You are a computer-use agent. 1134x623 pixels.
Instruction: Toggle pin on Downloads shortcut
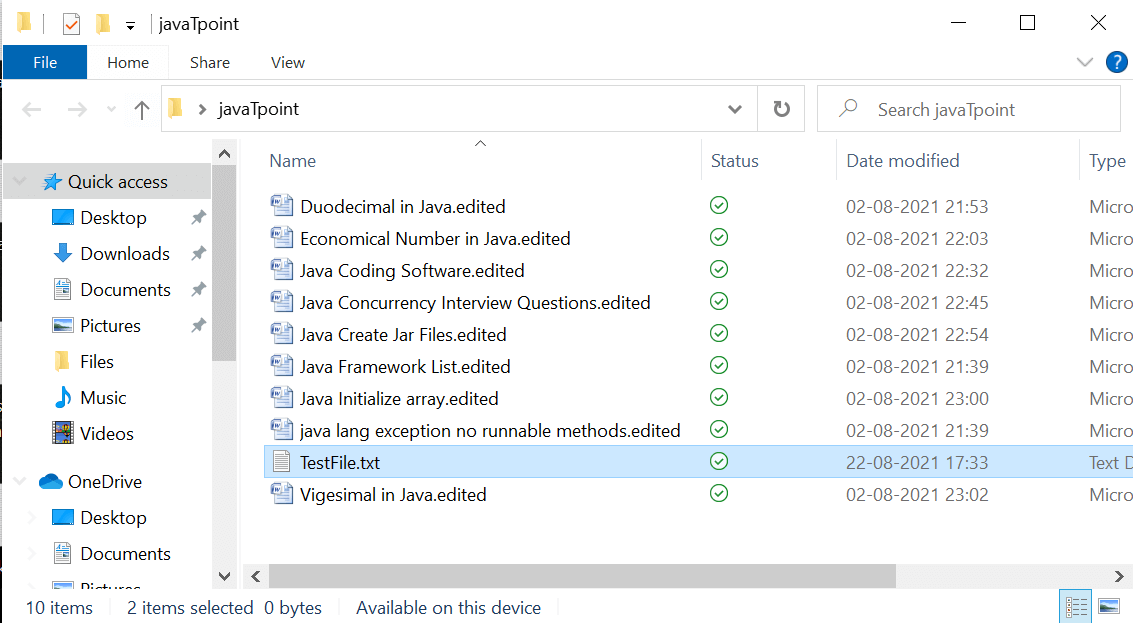198,254
